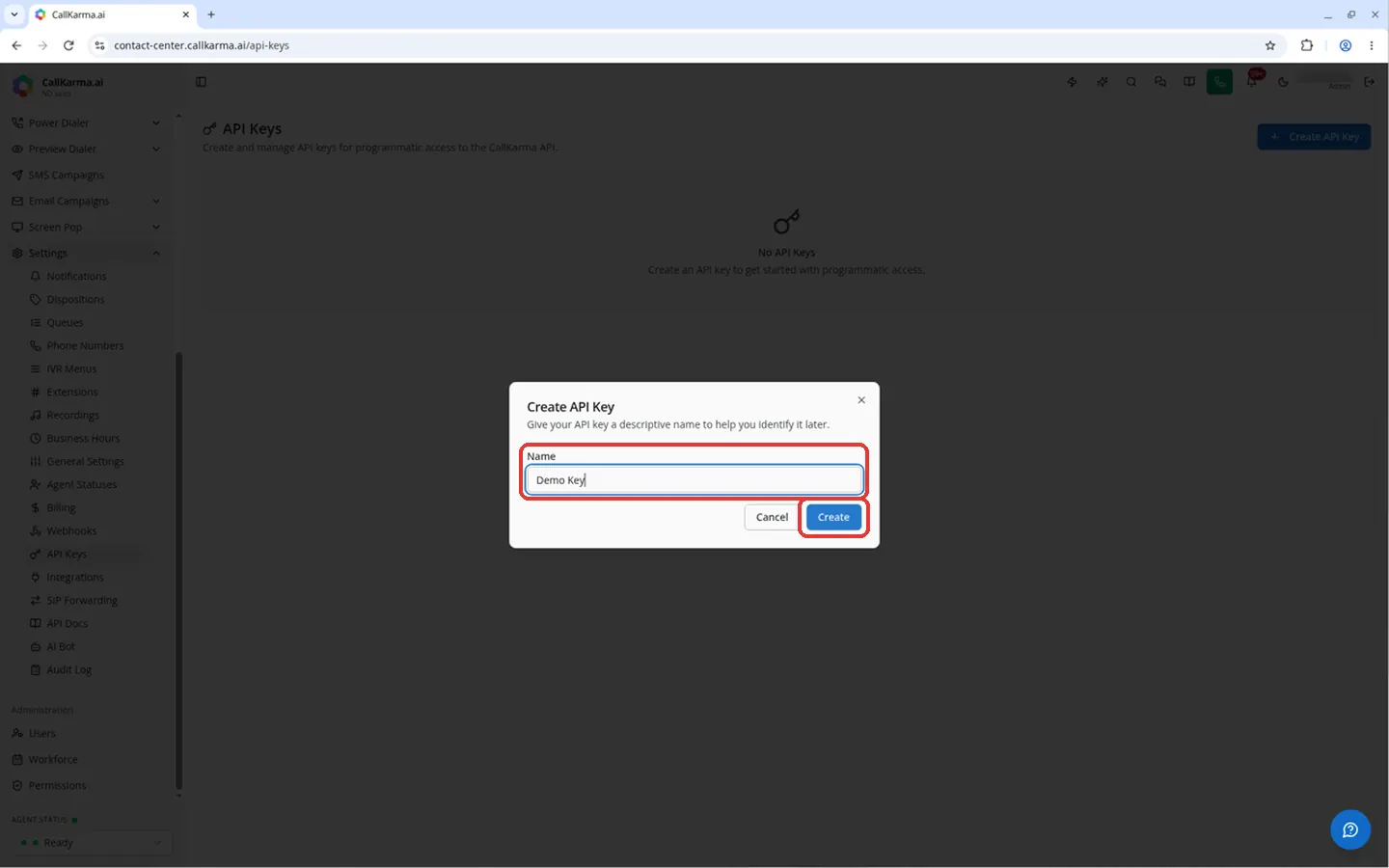The width and height of the screenshot is (1389, 868).
Task: Click the Create button in the dialog
Action: click(833, 517)
